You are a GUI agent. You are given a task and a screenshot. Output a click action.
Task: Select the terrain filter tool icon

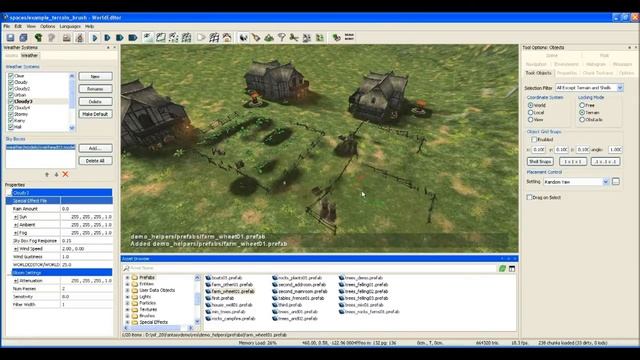(282, 38)
